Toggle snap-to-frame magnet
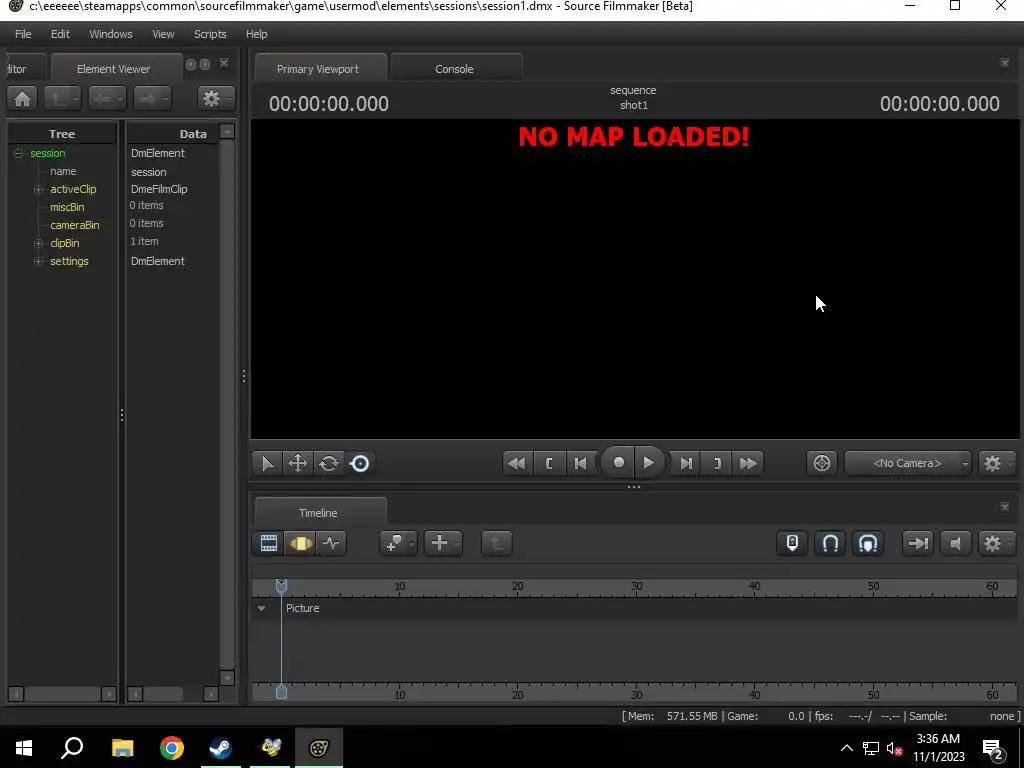 coord(868,543)
